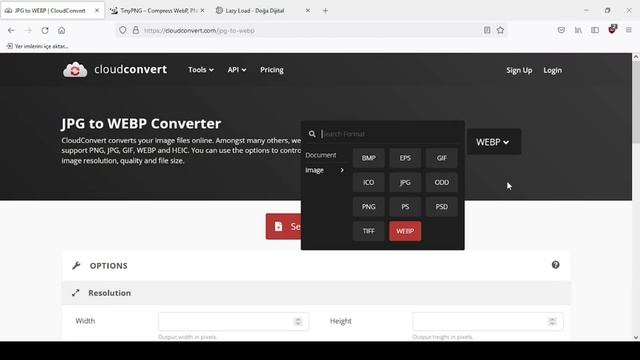Click the import bookmarks toolbar item

(38, 46)
